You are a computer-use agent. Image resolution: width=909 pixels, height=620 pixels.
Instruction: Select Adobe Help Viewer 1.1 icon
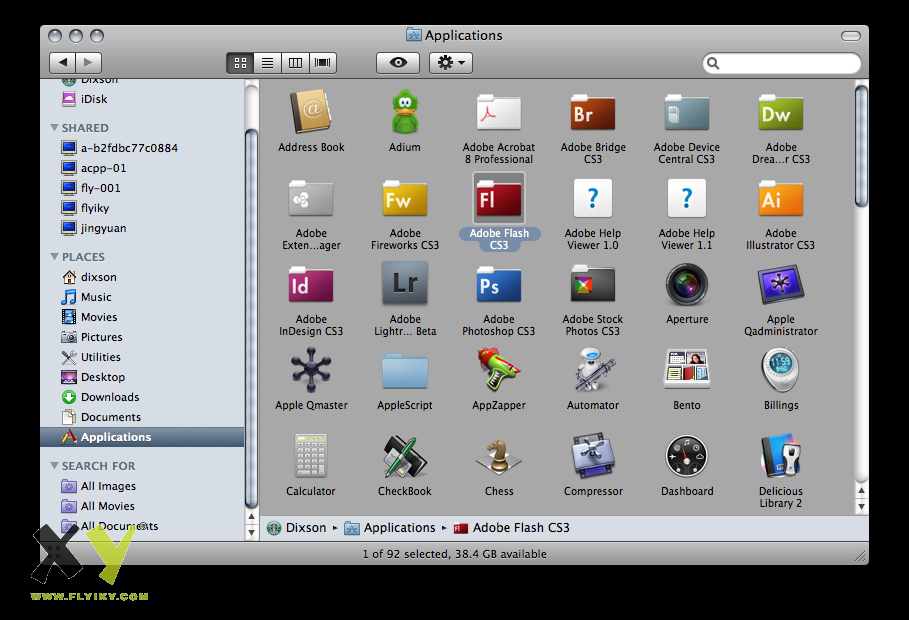point(686,198)
